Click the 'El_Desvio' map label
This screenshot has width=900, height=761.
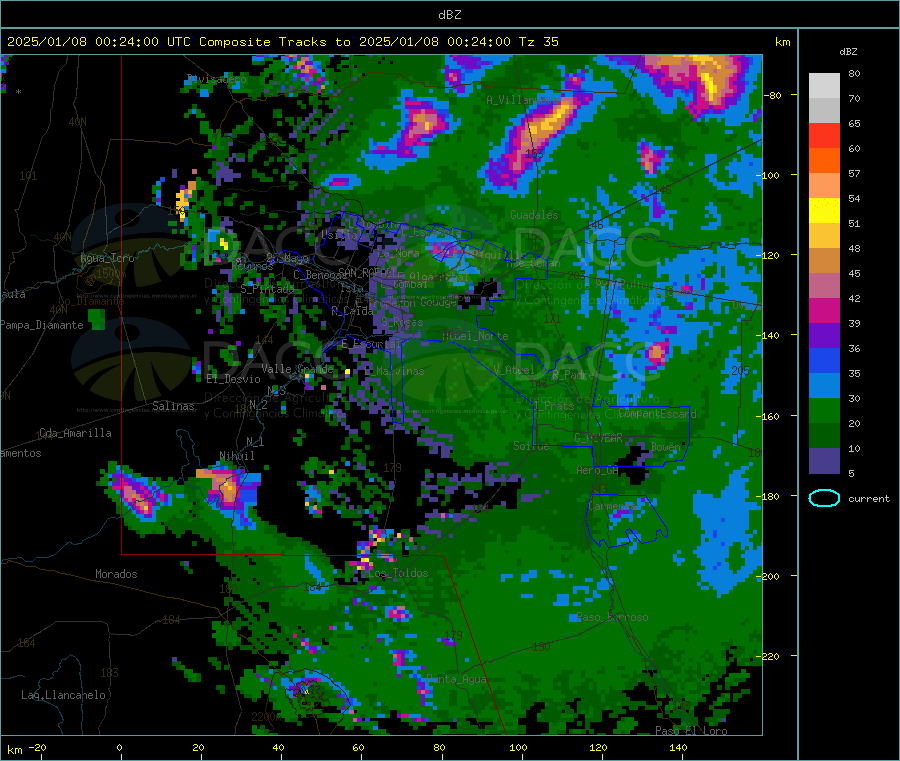click(233, 379)
